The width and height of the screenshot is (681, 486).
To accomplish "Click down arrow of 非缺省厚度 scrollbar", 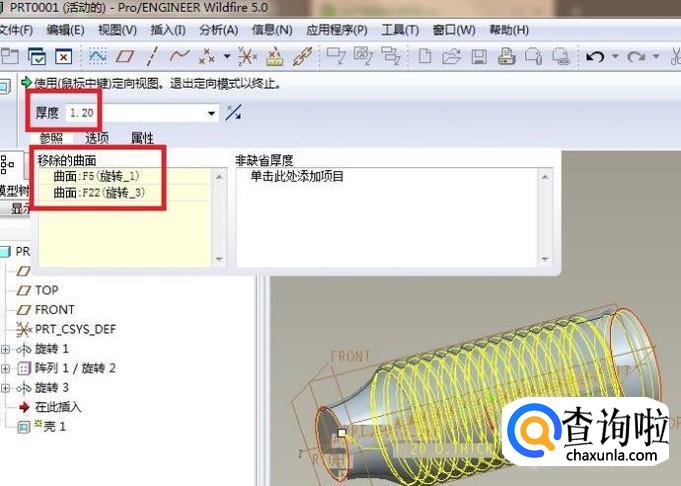I will tap(545, 259).
